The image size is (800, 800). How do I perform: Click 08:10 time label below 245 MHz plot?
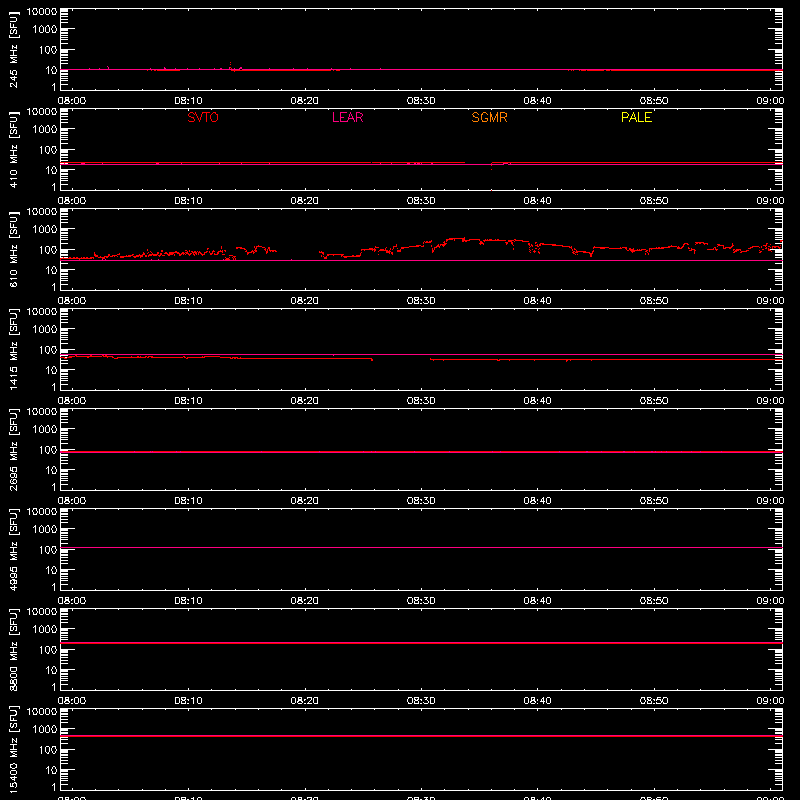click(x=188, y=101)
